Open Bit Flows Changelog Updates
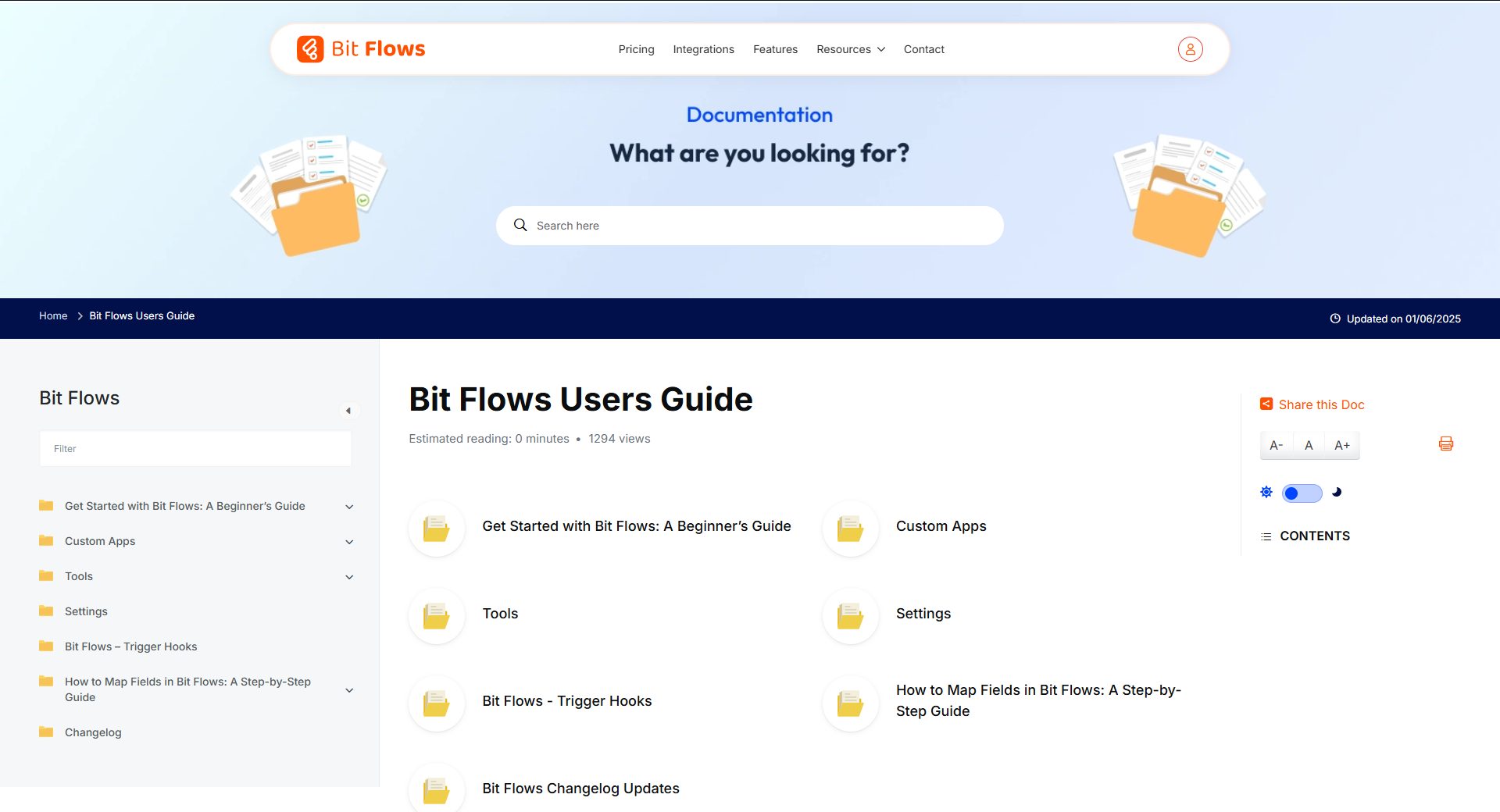The image size is (1500, 812). (x=580, y=789)
